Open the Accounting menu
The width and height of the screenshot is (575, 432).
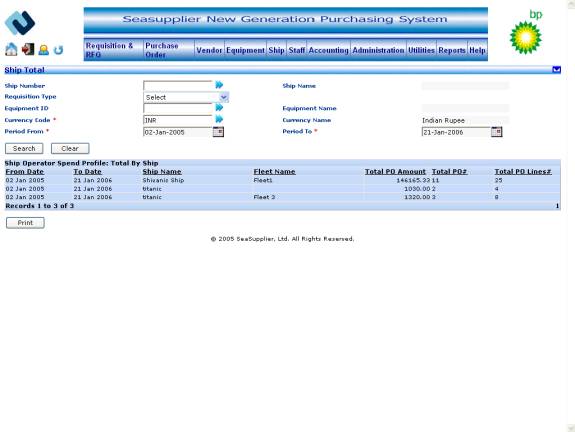(329, 50)
